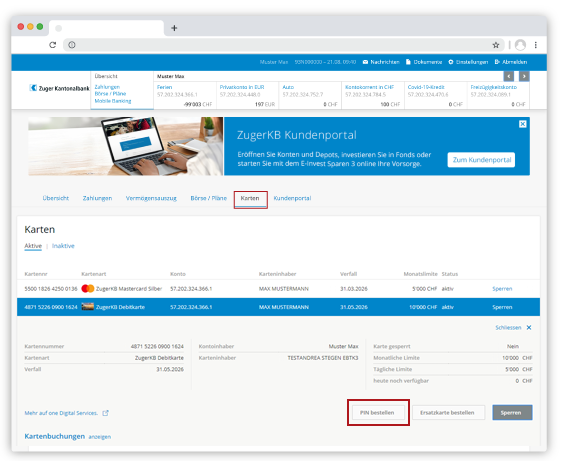Open Zahlungen link in header menu
The width and height of the screenshot is (574, 461).
coord(107,87)
